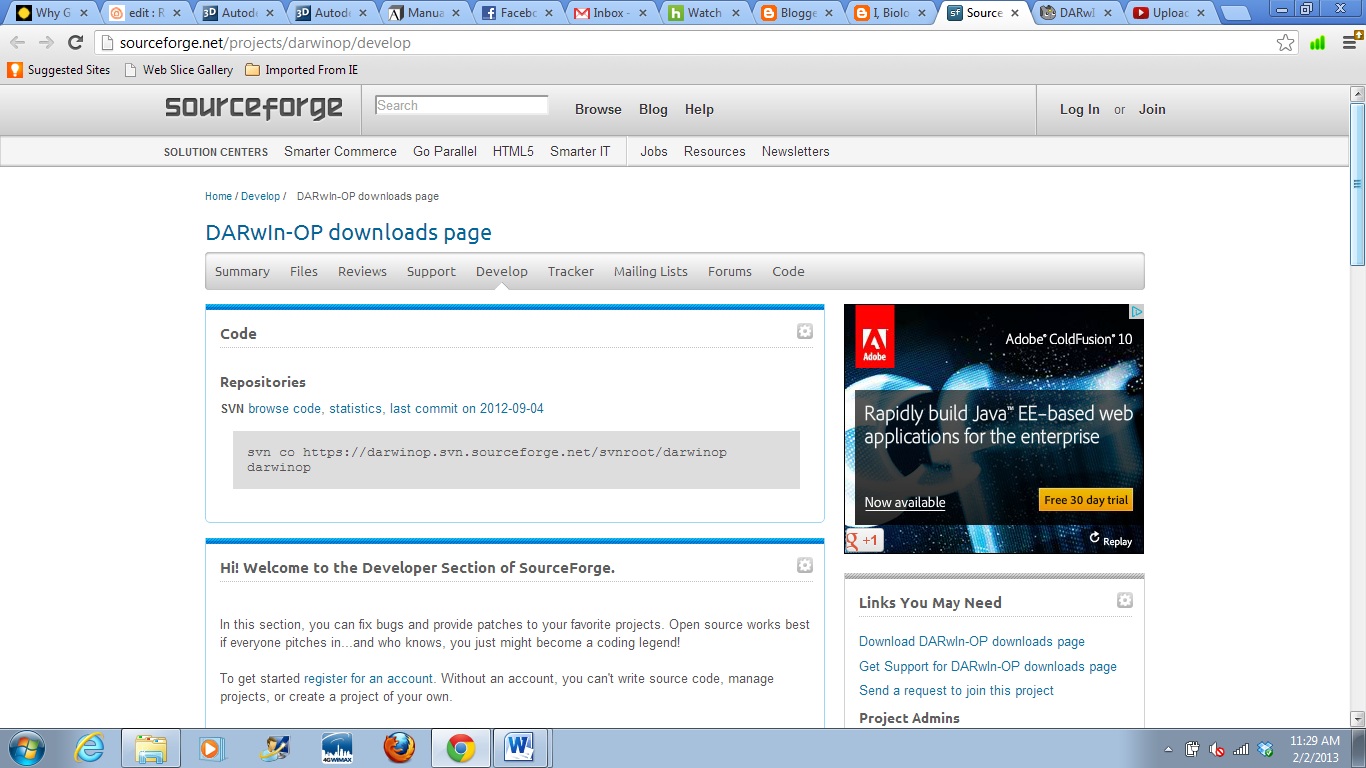Click the Log In link
This screenshot has width=1366, height=768.
(x=1080, y=109)
